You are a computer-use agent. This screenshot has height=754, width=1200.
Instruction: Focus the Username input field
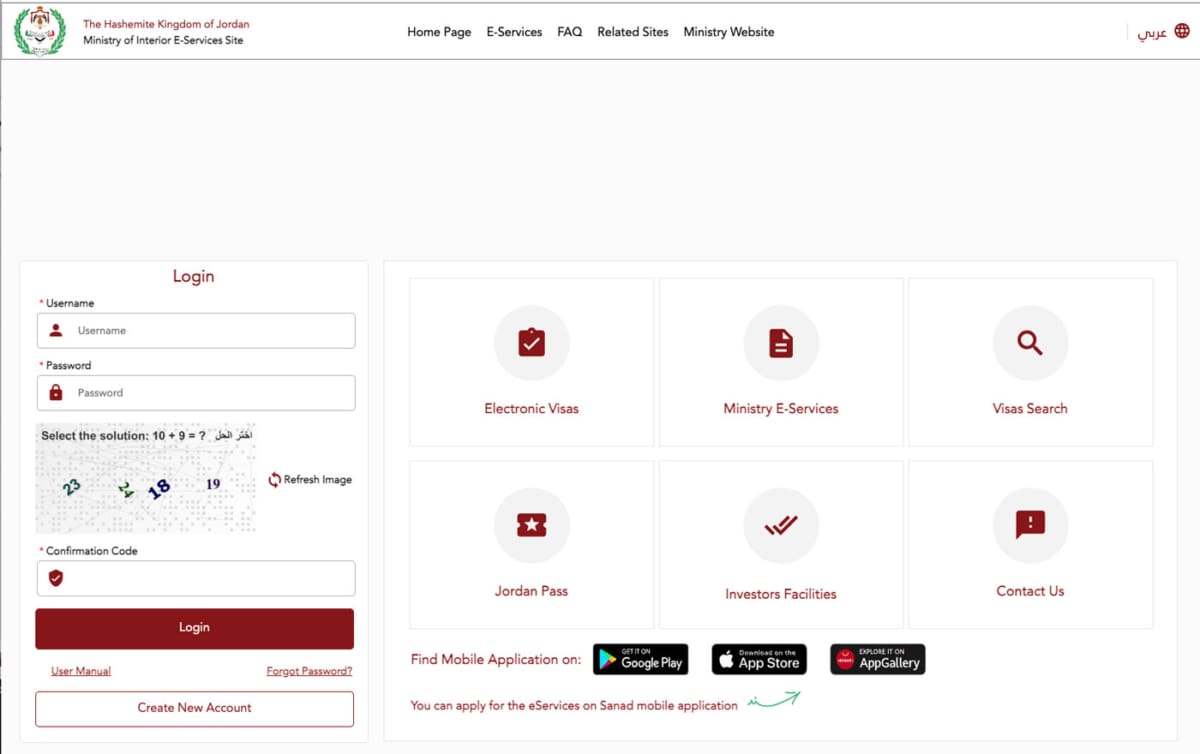(210, 330)
